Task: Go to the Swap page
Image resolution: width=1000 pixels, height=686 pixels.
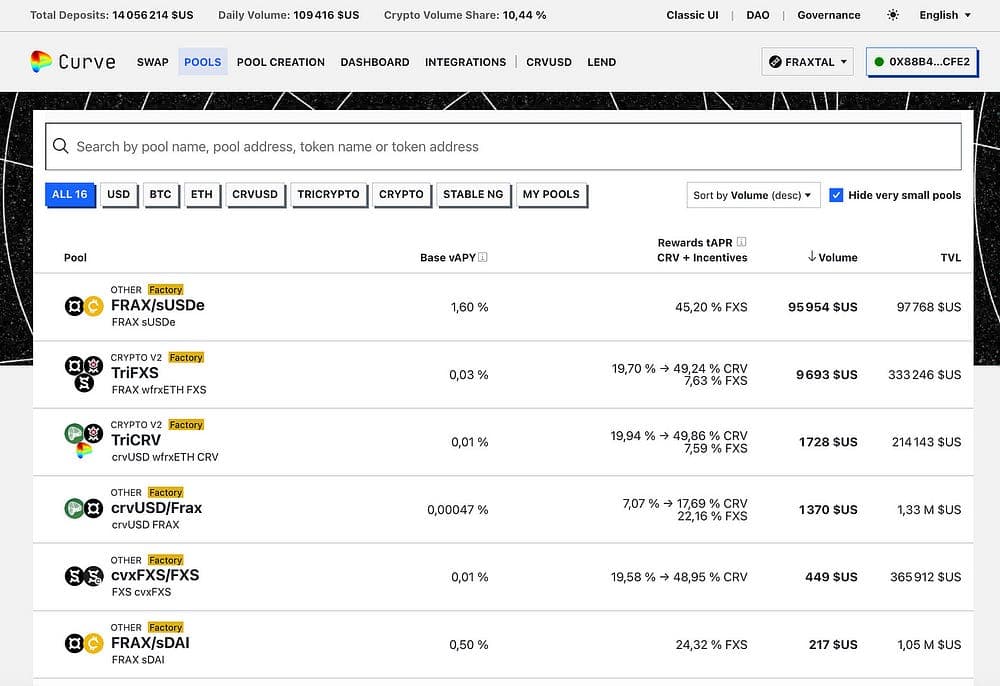Action: [152, 62]
